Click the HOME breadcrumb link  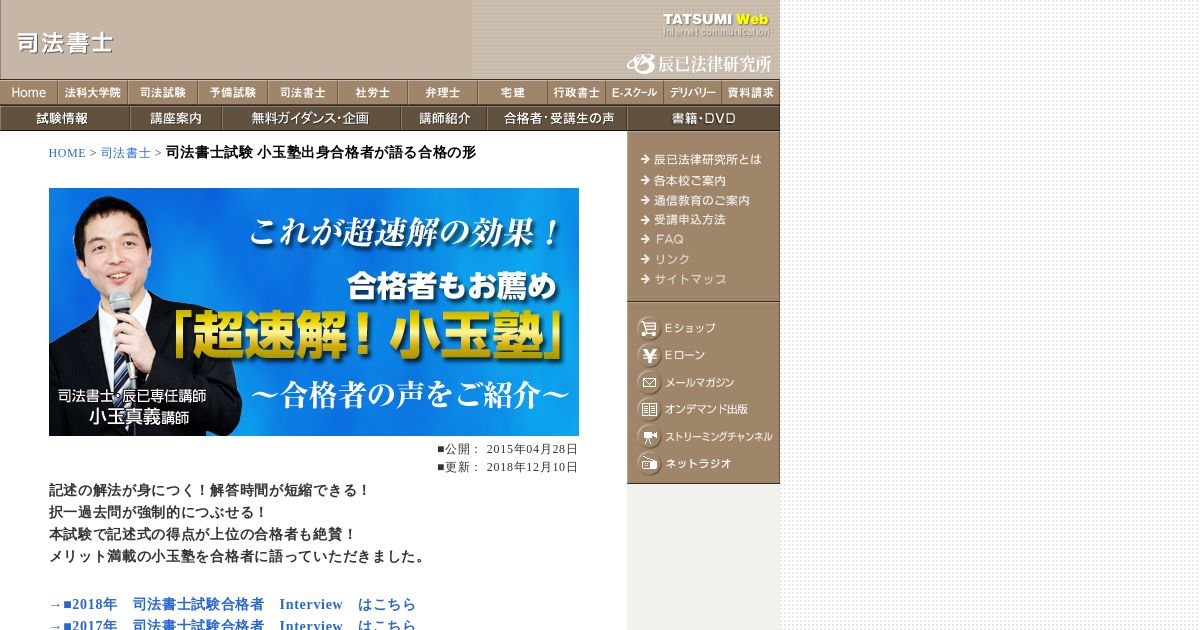coord(67,153)
